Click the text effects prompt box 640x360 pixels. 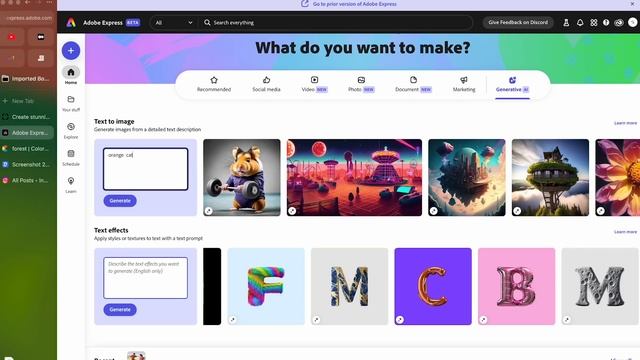point(146,278)
